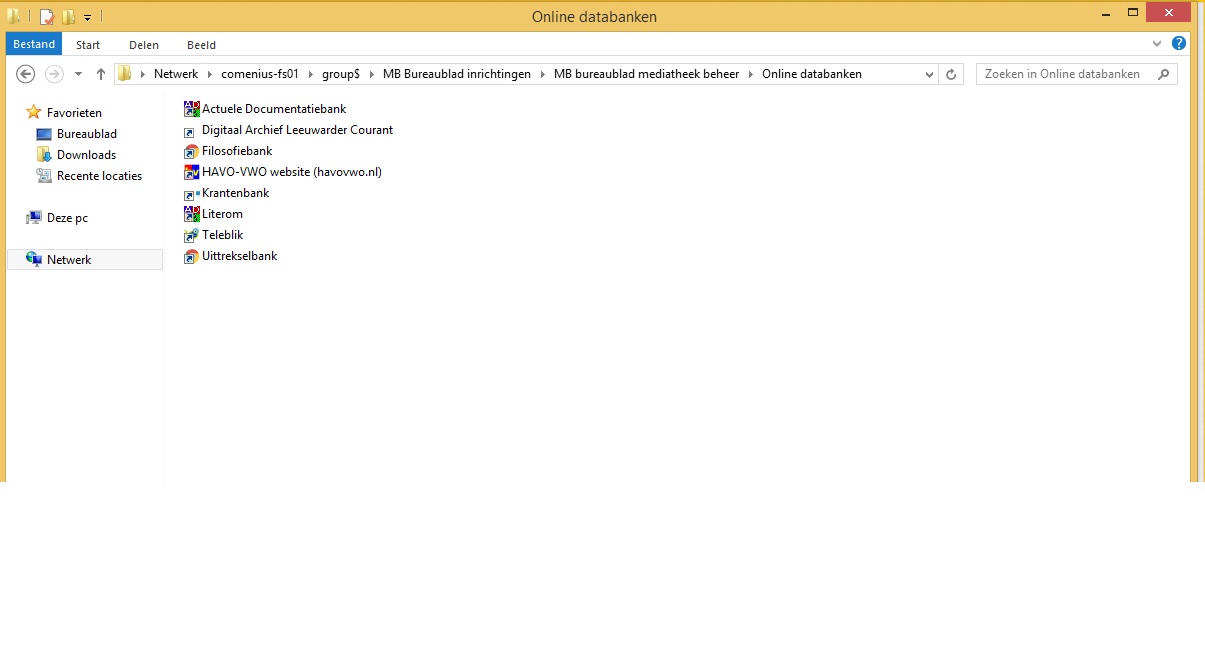
Task: Go up one folder level
Action: [x=101, y=74]
